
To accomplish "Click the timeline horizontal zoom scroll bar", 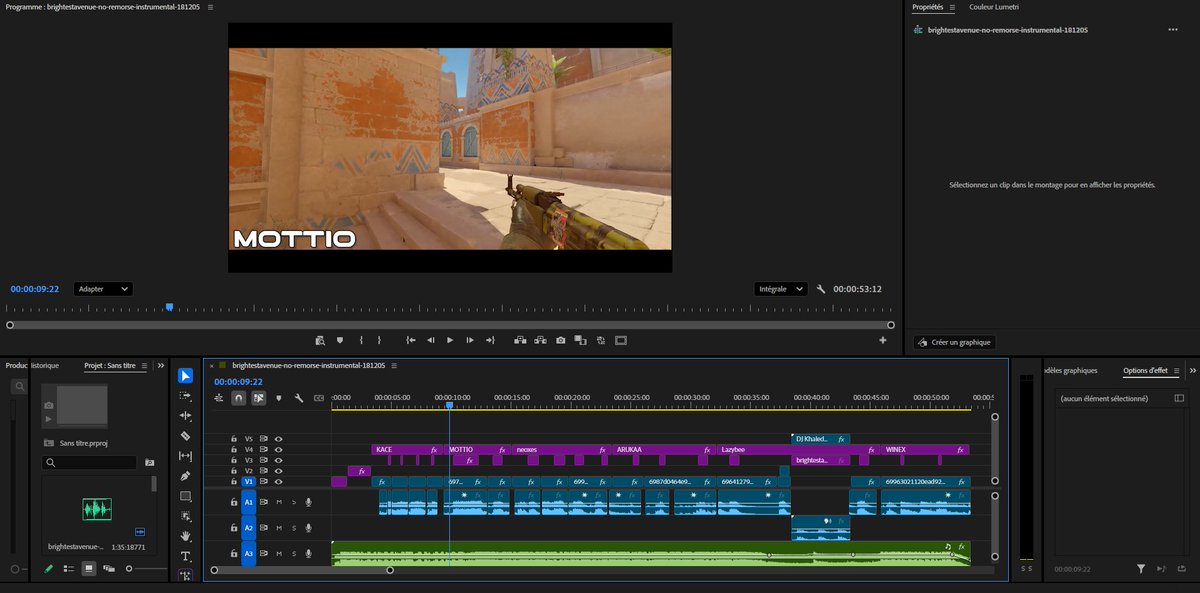I will (x=302, y=570).
